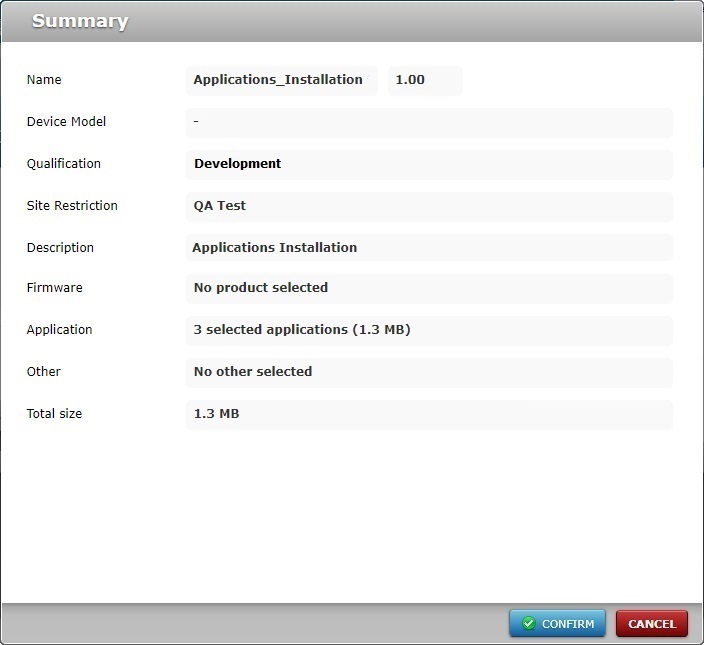704x645 pixels.
Task: Click the red CANCEL button
Action: click(652, 623)
